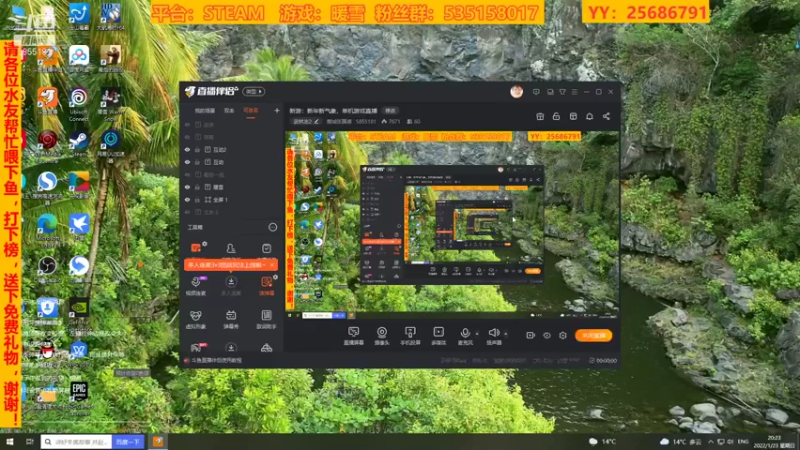This screenshot has height=450, width=800.
Task: Select the active orange scene tab
Action: tap(251, 111)
